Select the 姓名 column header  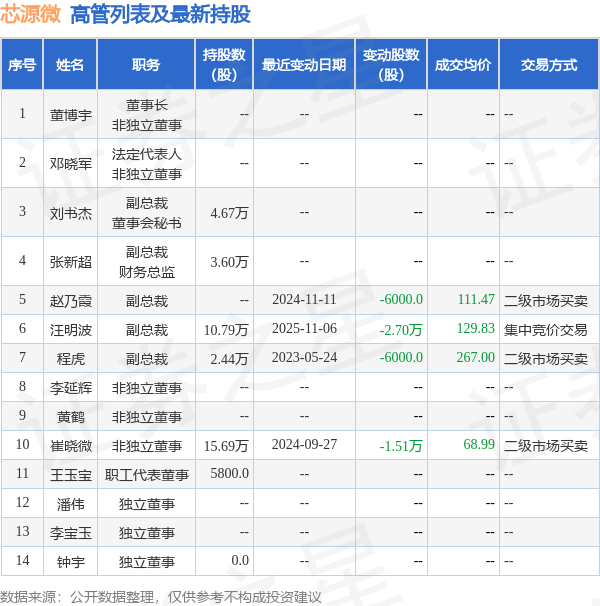coord(70,65)
